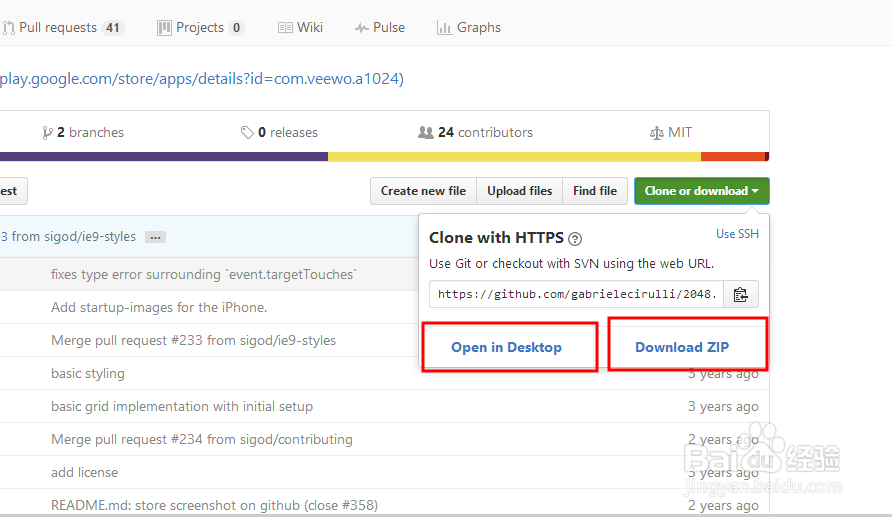Click Find file button
892x517 pixels.
(x=594, y=191)
